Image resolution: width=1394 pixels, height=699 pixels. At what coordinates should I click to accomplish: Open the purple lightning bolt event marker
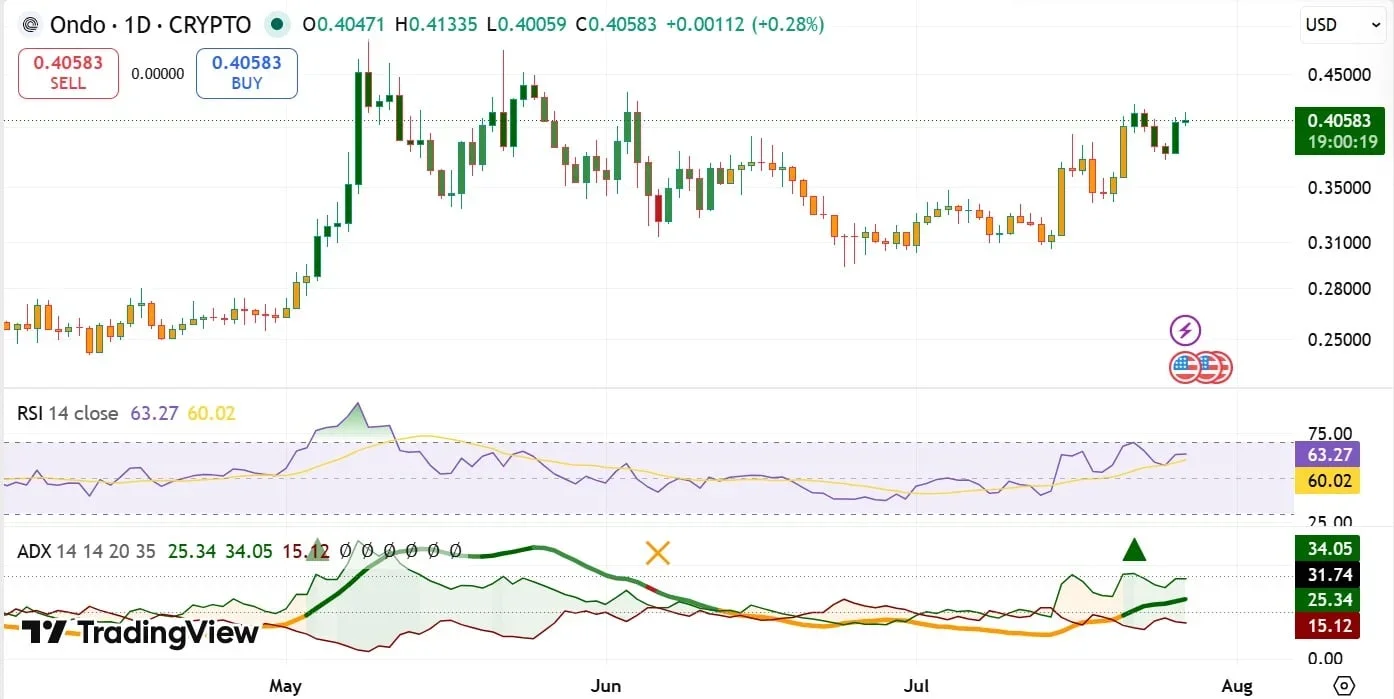coord(1185,330)
